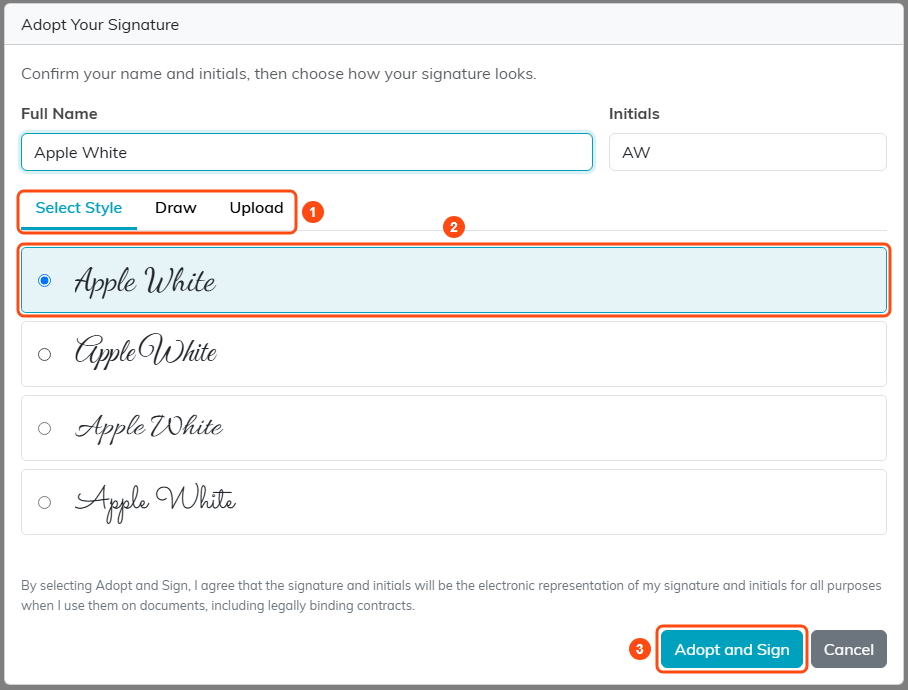Click the 'By selecting Adopt and Sign' disclaimer text
This screenshot has width=908, height=690.
(x=452, y=596)
